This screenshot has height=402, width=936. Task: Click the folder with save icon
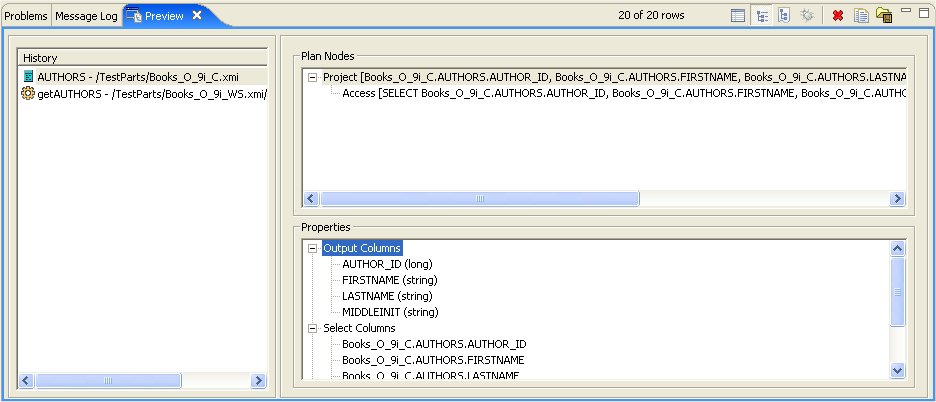tap(883, 16)
